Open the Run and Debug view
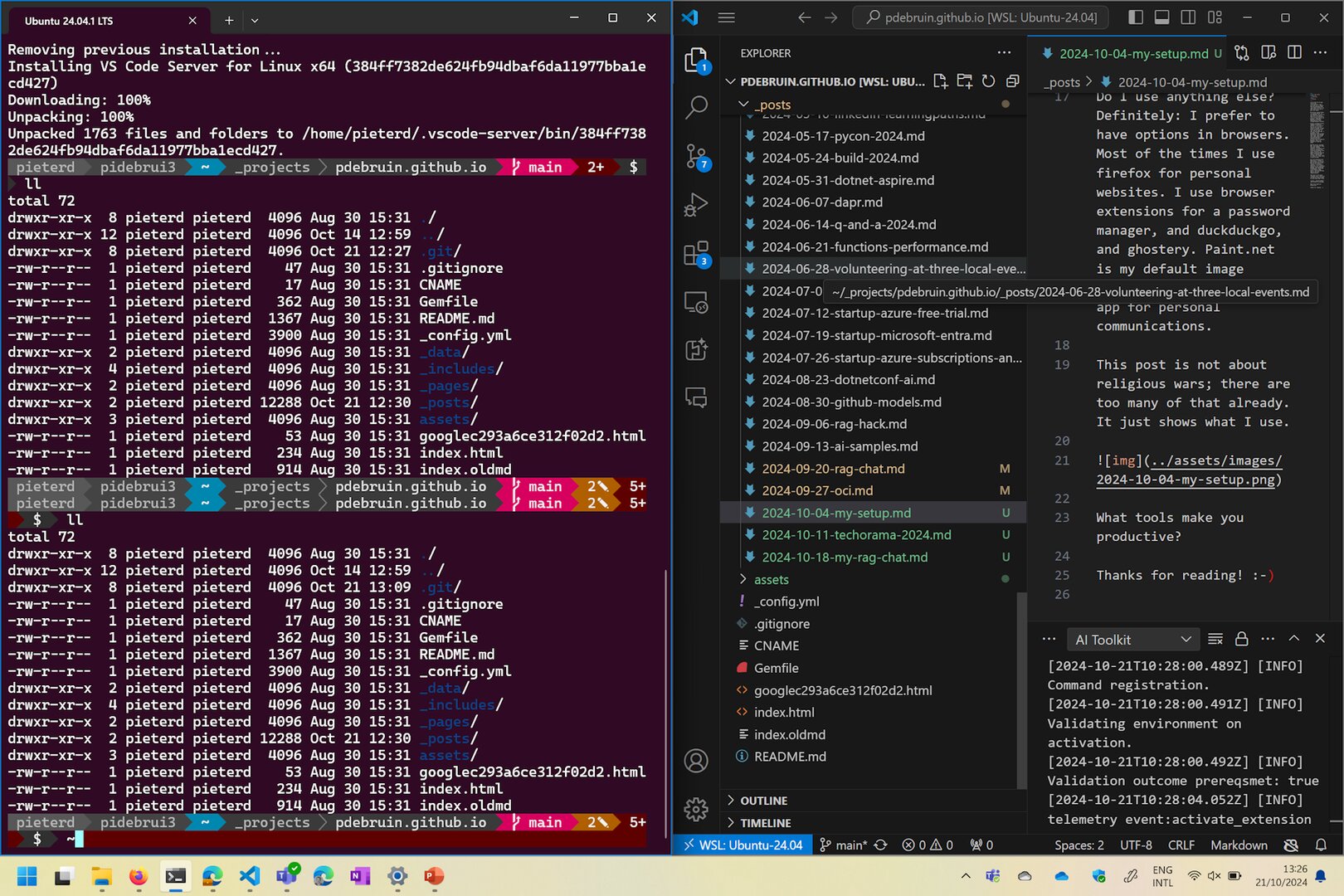1344x896 pixels. pos(697,203)
